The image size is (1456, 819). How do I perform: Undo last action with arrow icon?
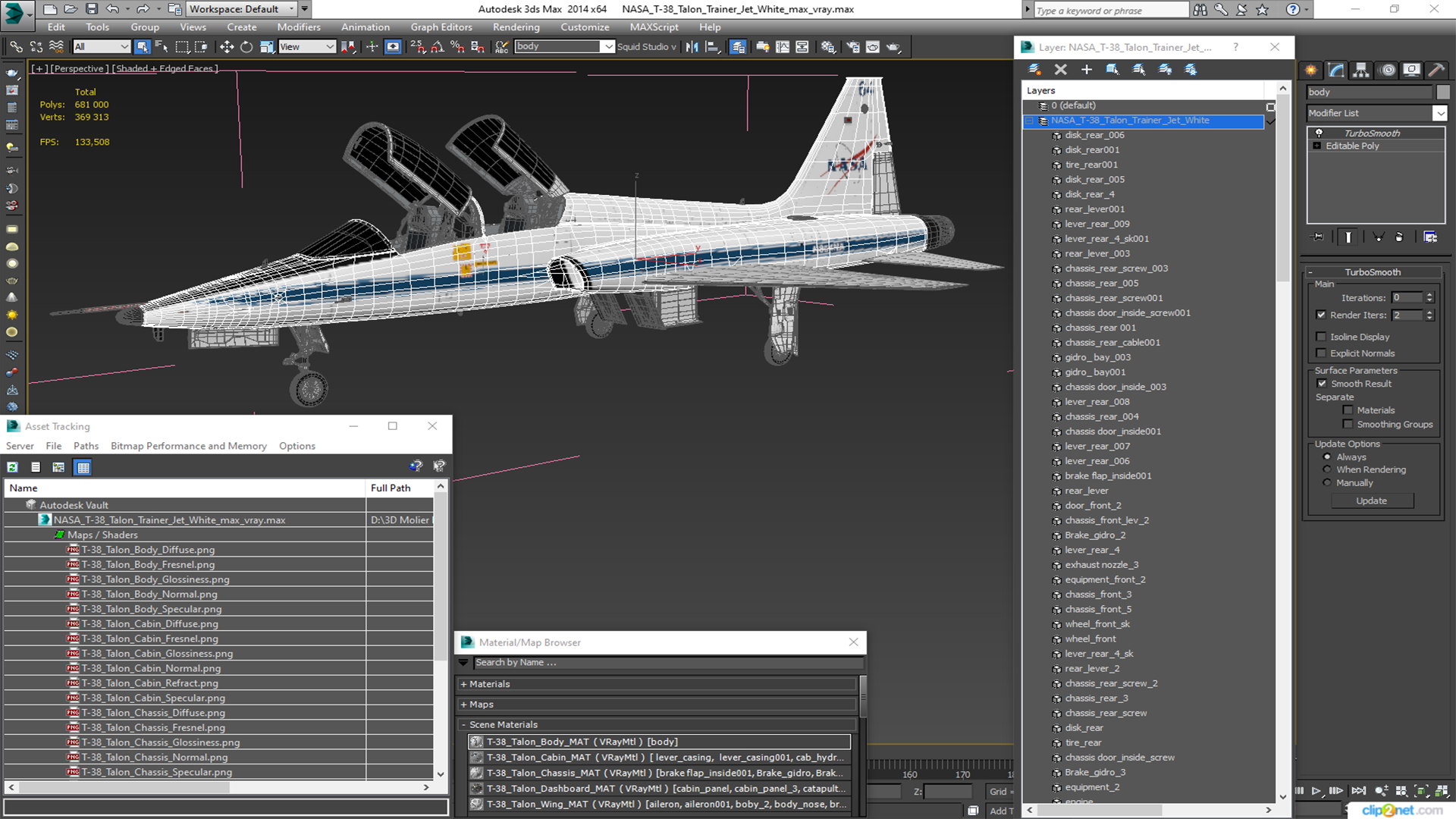pos(112,9)
